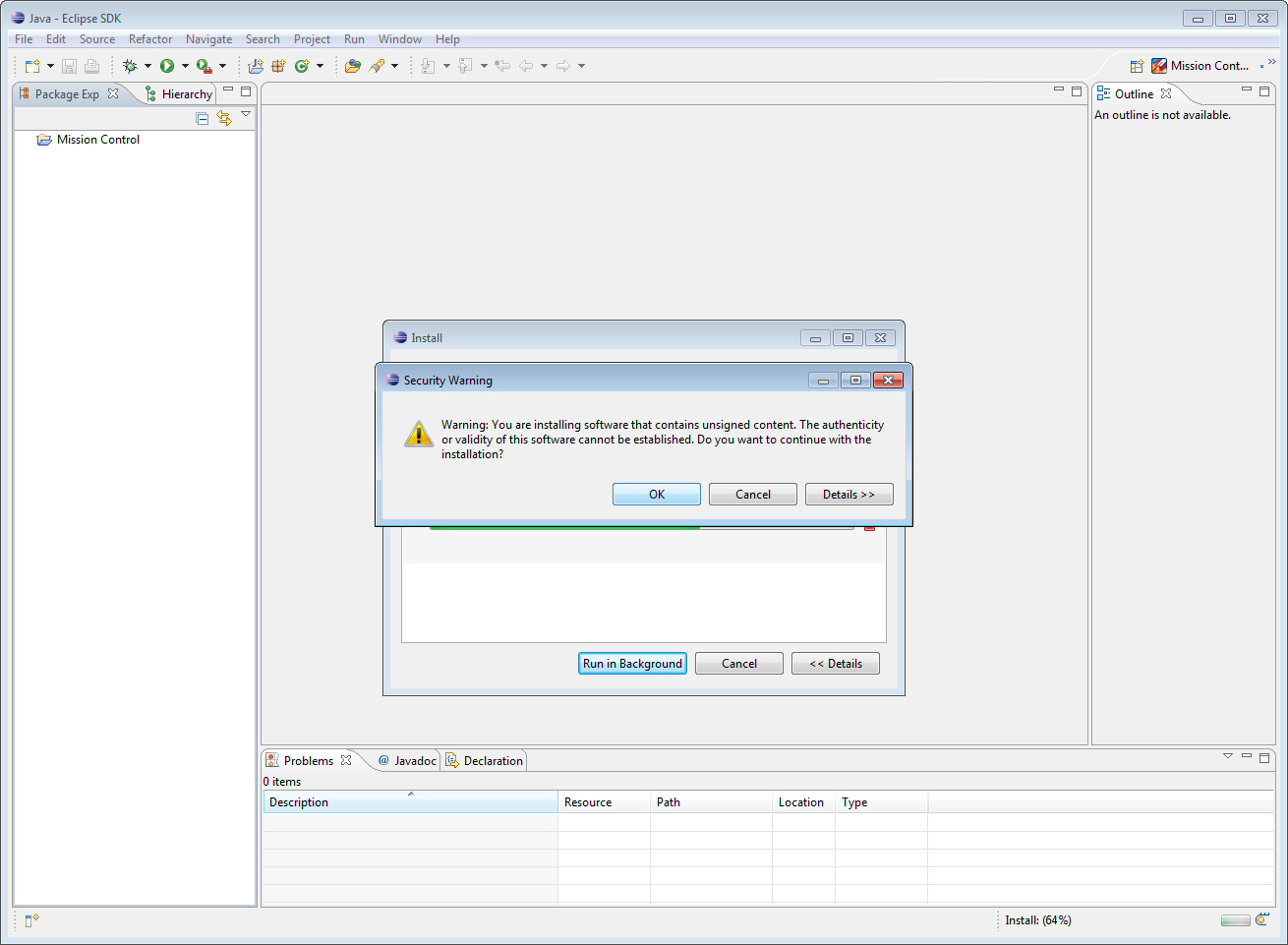Open Package Explorer view menu triangle
Screen dimensions: 1288x945
point(246,115)
